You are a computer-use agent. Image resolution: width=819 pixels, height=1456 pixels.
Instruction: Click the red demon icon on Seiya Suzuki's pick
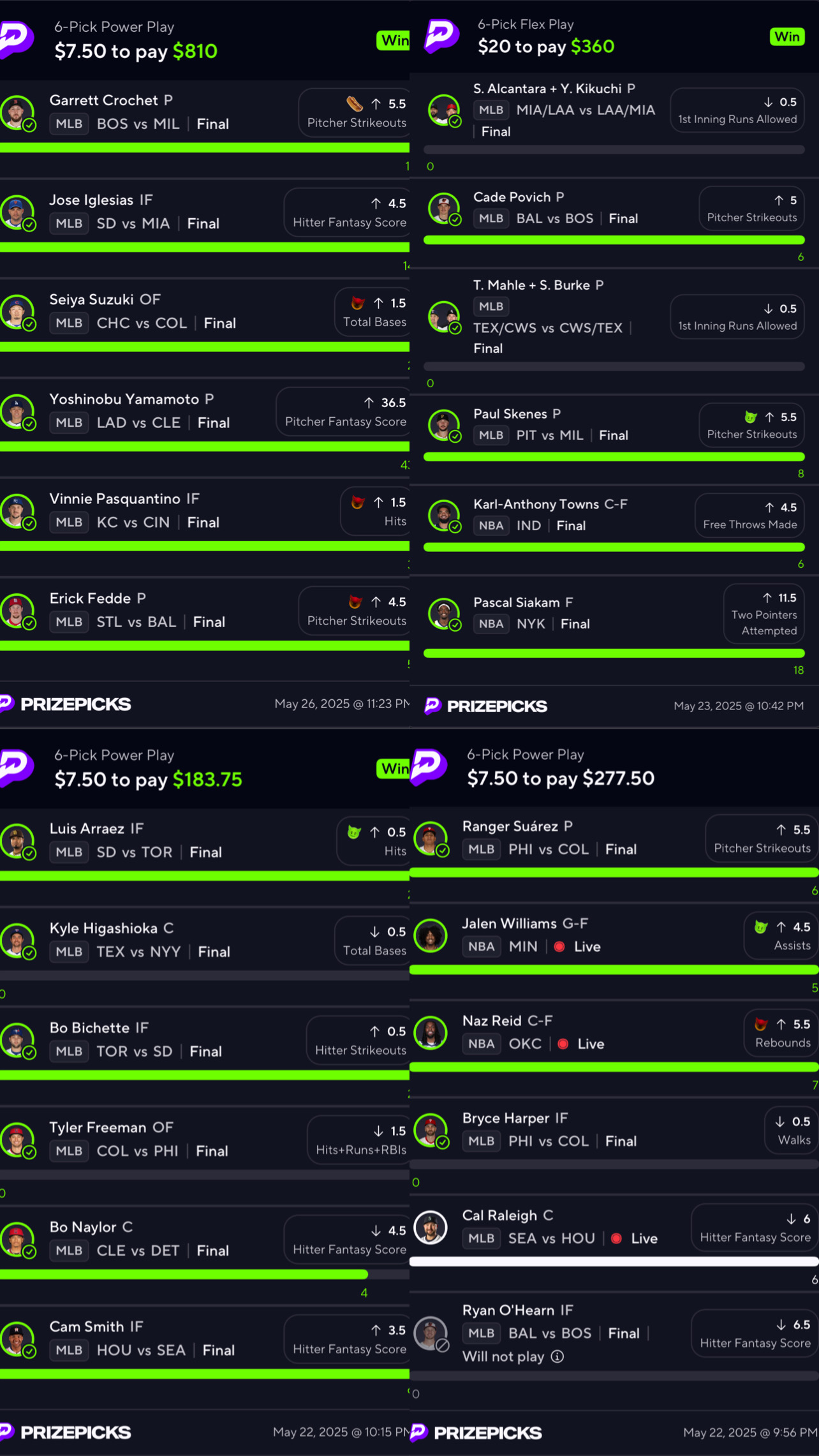(x=358, y=302)
